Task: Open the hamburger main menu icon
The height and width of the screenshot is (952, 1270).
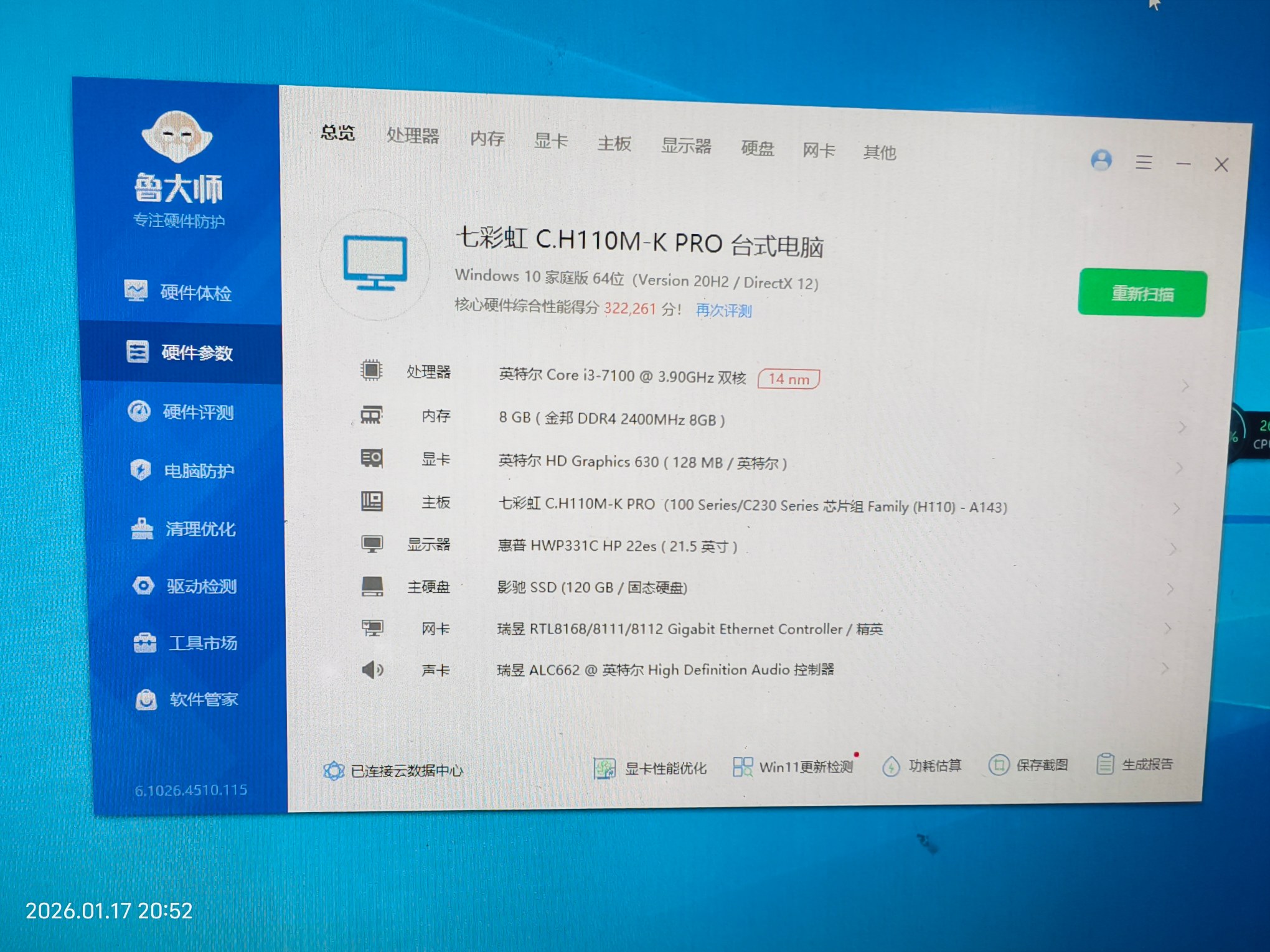Action: point(1143,162)
